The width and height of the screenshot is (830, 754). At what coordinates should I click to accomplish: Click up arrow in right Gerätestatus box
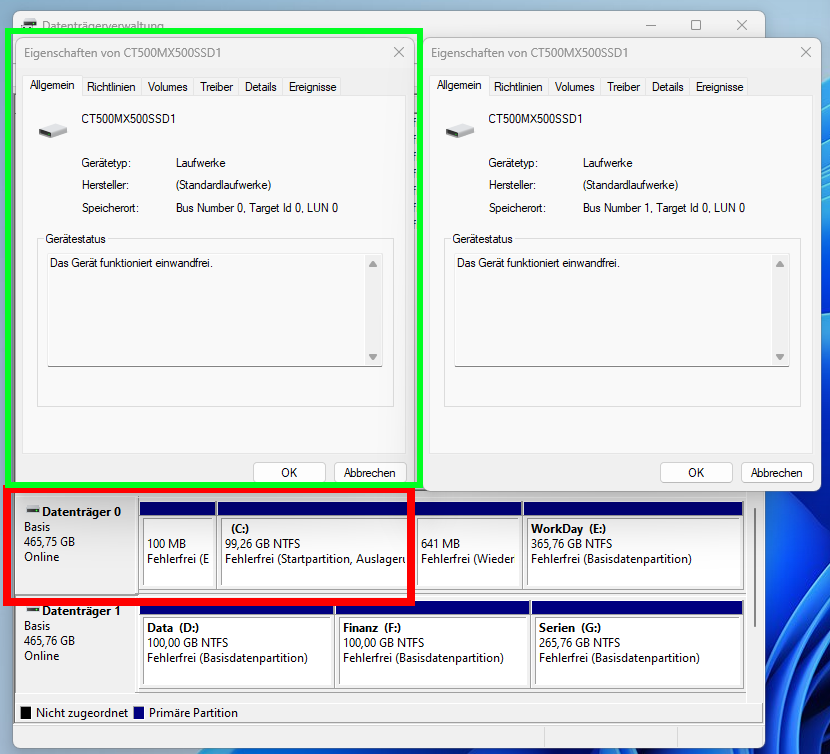[x=780, y=264]
